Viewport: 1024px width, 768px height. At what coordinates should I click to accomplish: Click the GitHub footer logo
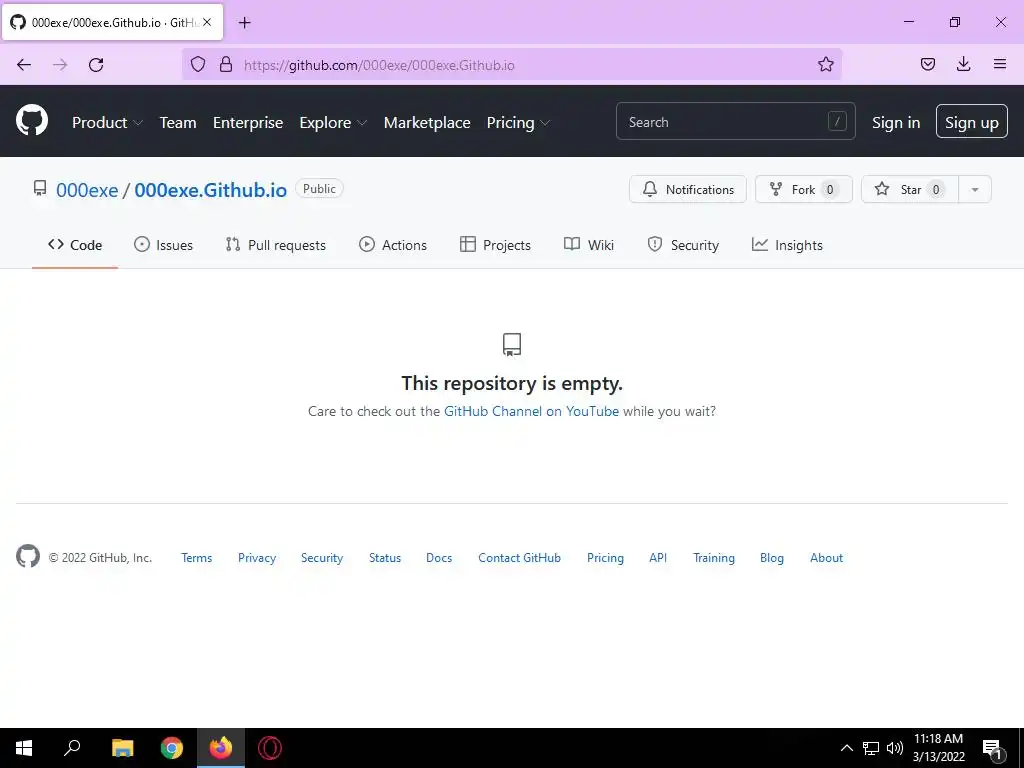tap(28, 556)
